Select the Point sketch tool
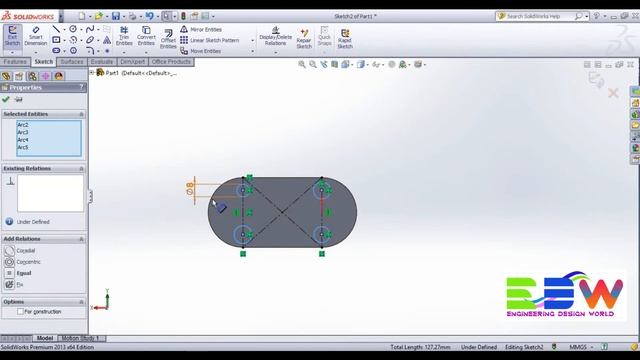This screenshot has height=360, width=640. (x=107, y=51)
